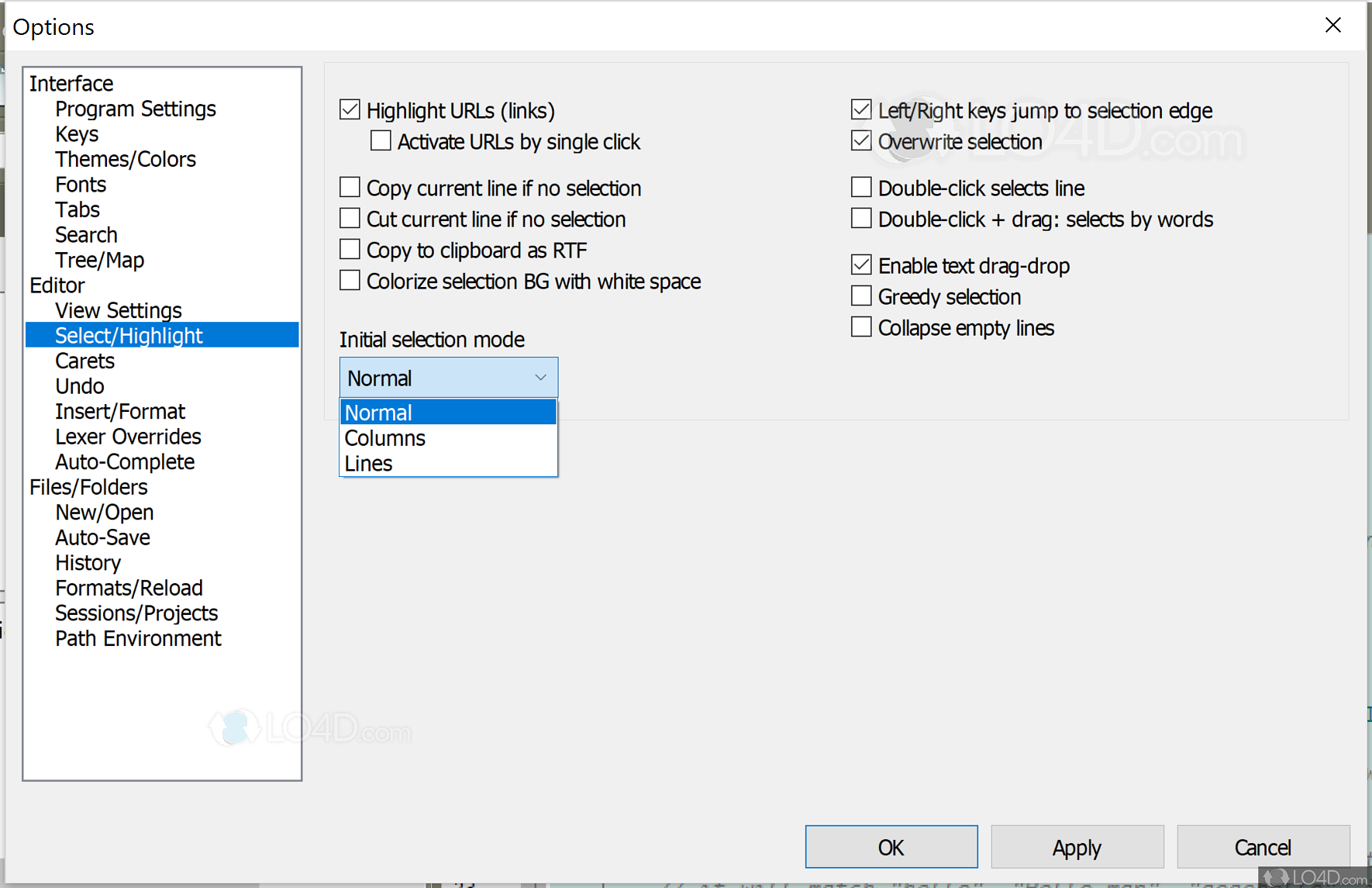1372x888 pixels.
Task: Choose Columns from the selection mode list
Action: 384,437
